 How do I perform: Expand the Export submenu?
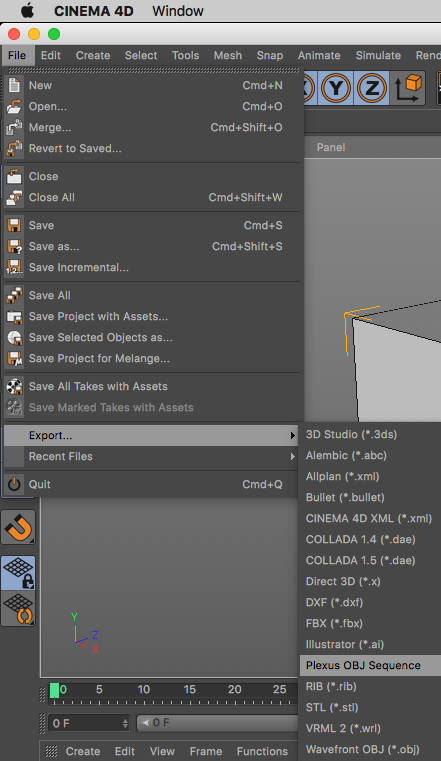pyautogui.click(x=151, y=435)
